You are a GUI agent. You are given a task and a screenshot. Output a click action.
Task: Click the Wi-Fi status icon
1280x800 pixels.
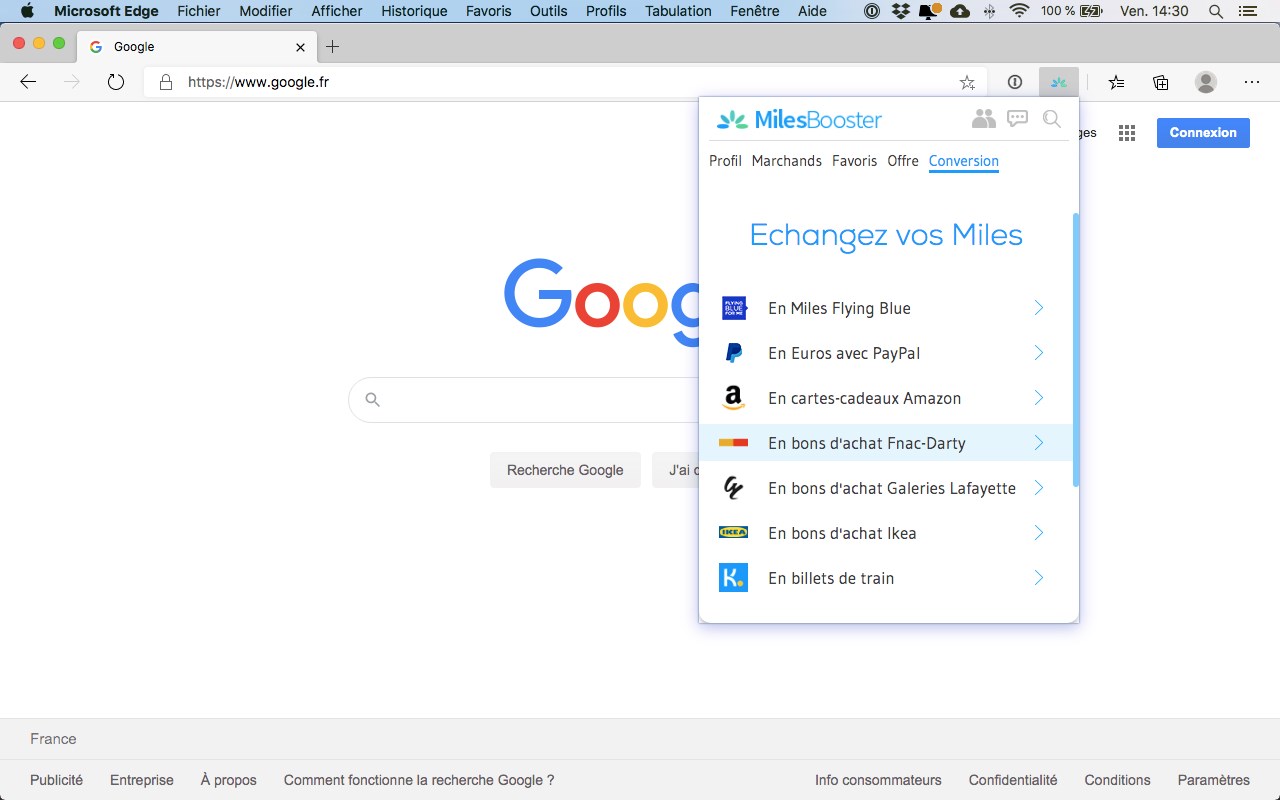tap(1020, 11)
